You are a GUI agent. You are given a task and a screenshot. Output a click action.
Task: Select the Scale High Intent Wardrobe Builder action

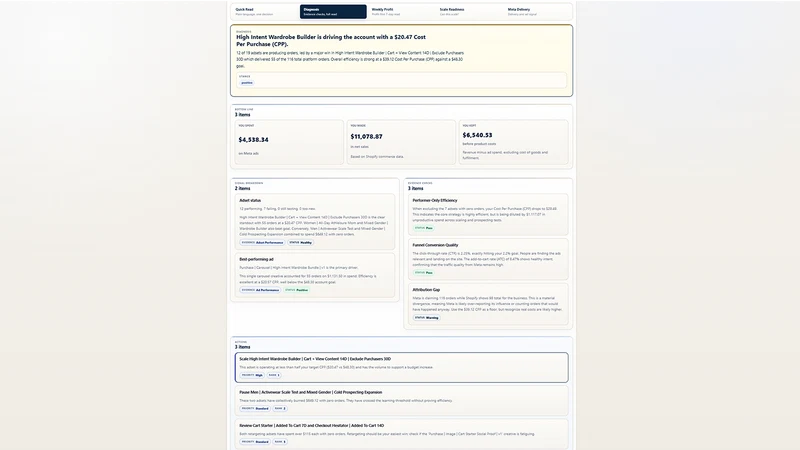tap(402, 367)
